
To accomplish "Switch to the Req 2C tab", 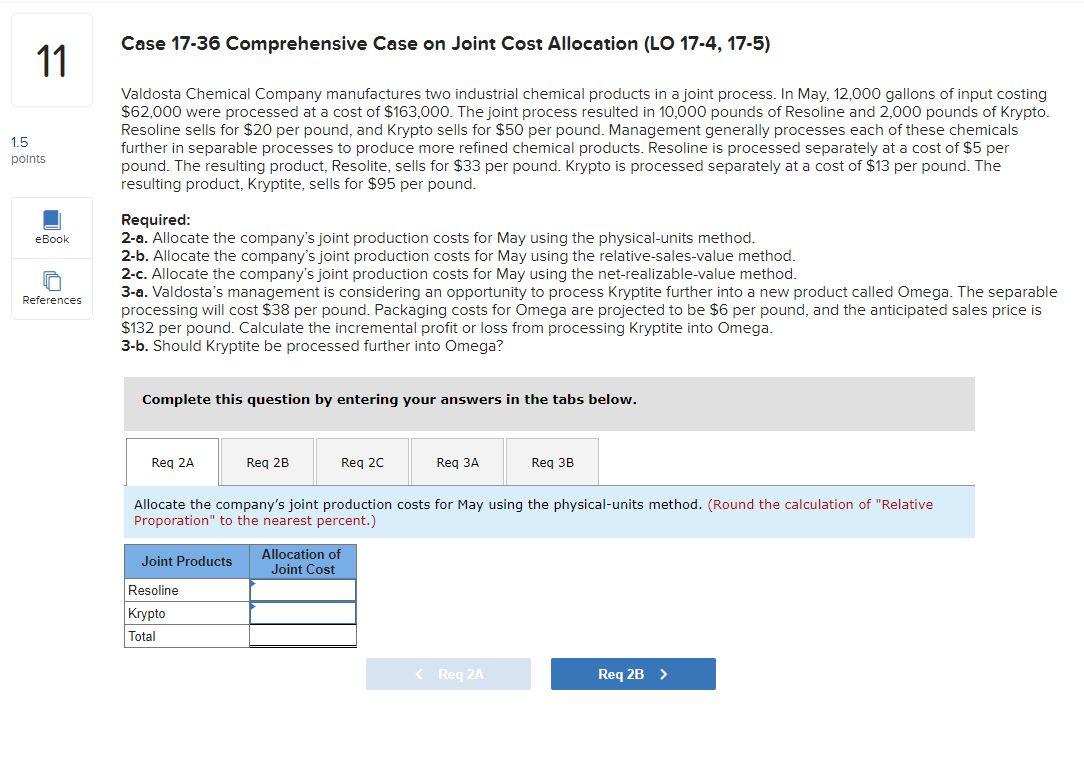I will 361,462.
